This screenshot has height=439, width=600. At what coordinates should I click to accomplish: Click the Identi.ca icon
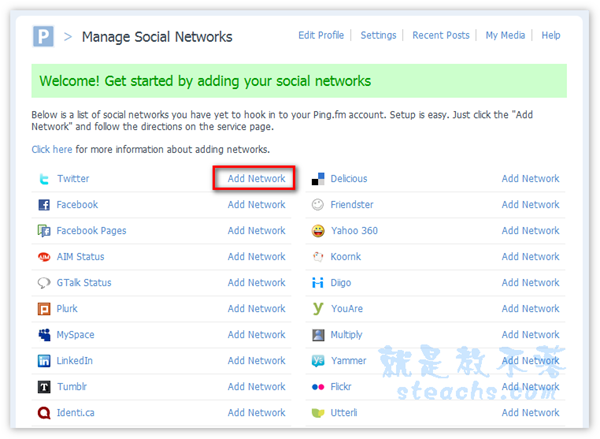click(44, 413)
